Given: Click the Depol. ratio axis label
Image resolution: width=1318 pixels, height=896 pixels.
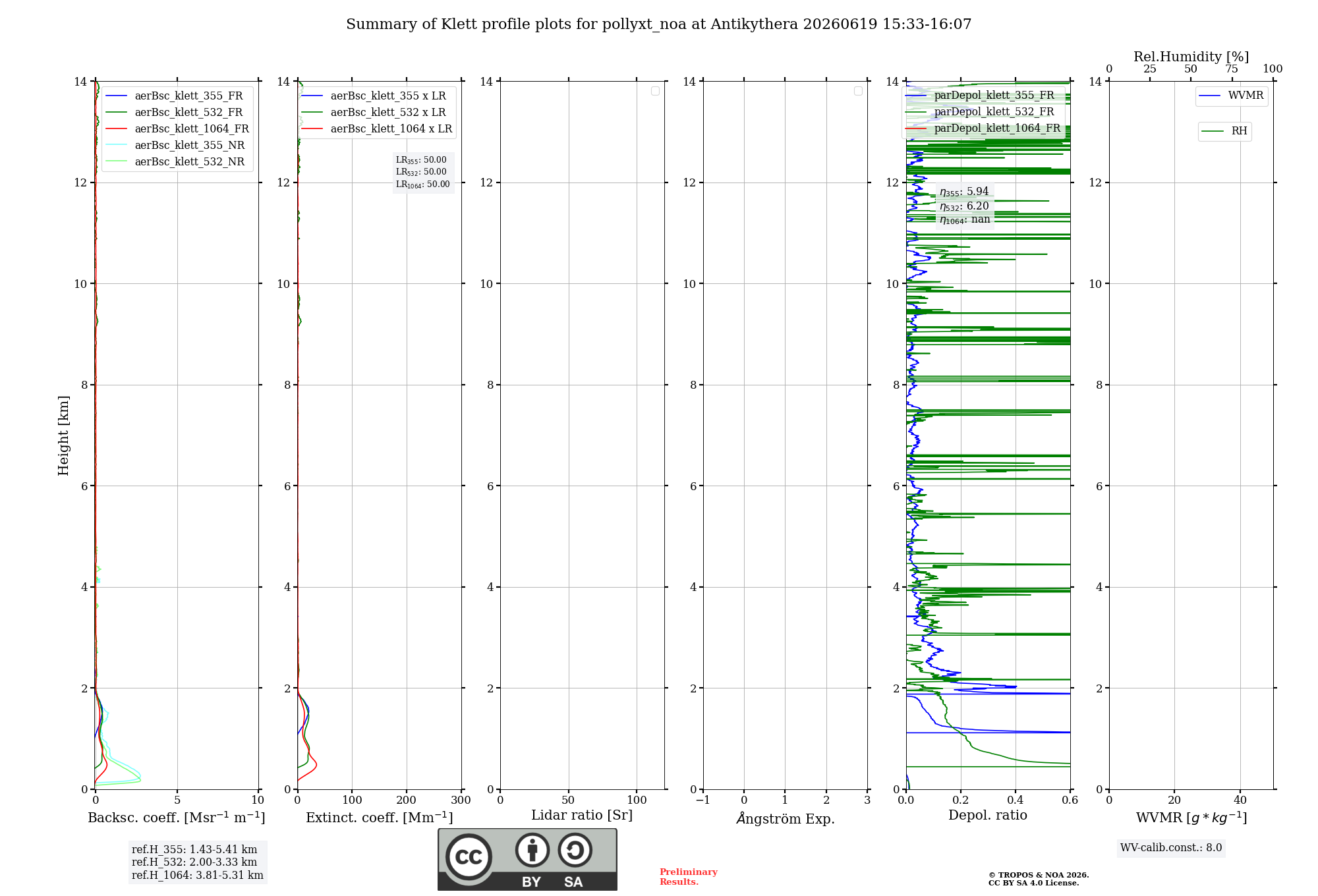Looking at the screenshot, I should pyautogui.click(x=988, y=816).
